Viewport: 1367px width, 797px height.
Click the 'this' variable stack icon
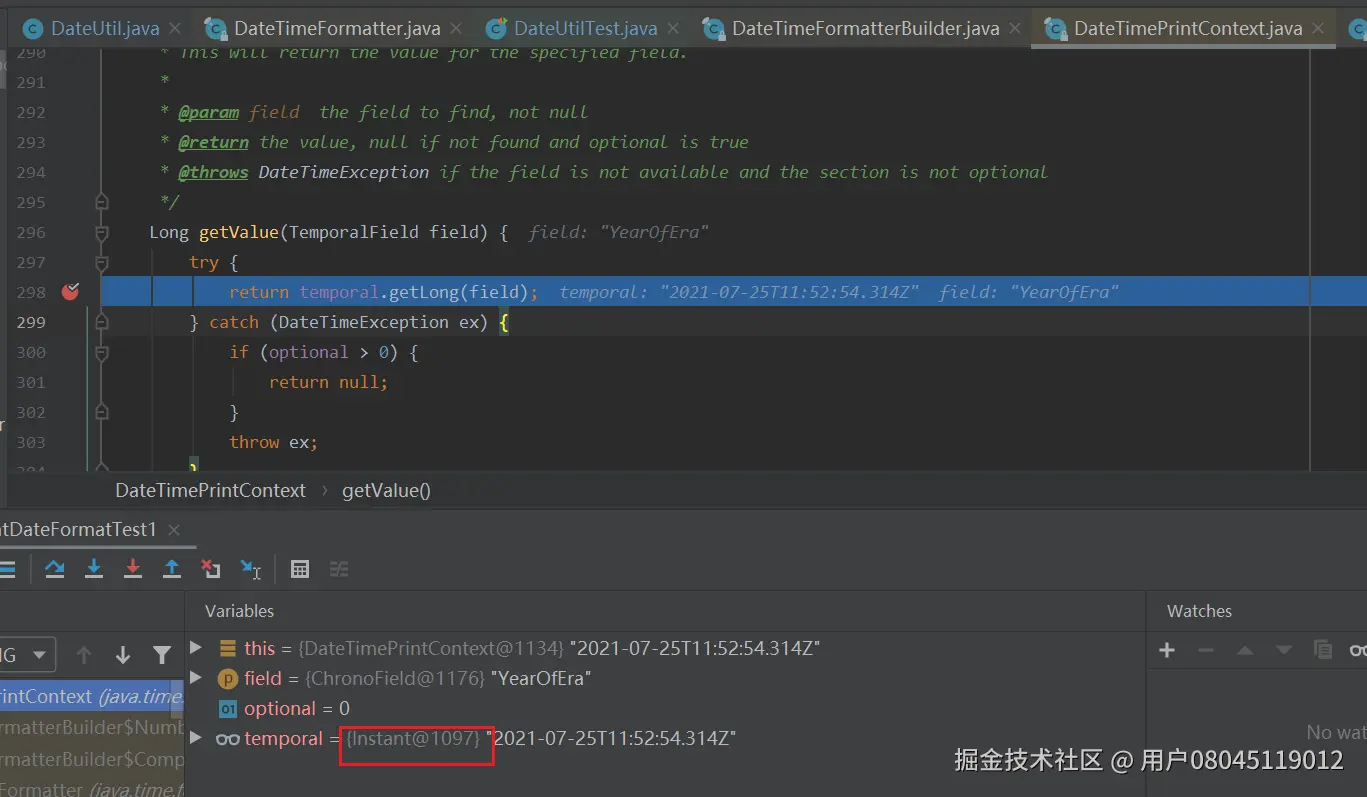(x=228, y=648)
